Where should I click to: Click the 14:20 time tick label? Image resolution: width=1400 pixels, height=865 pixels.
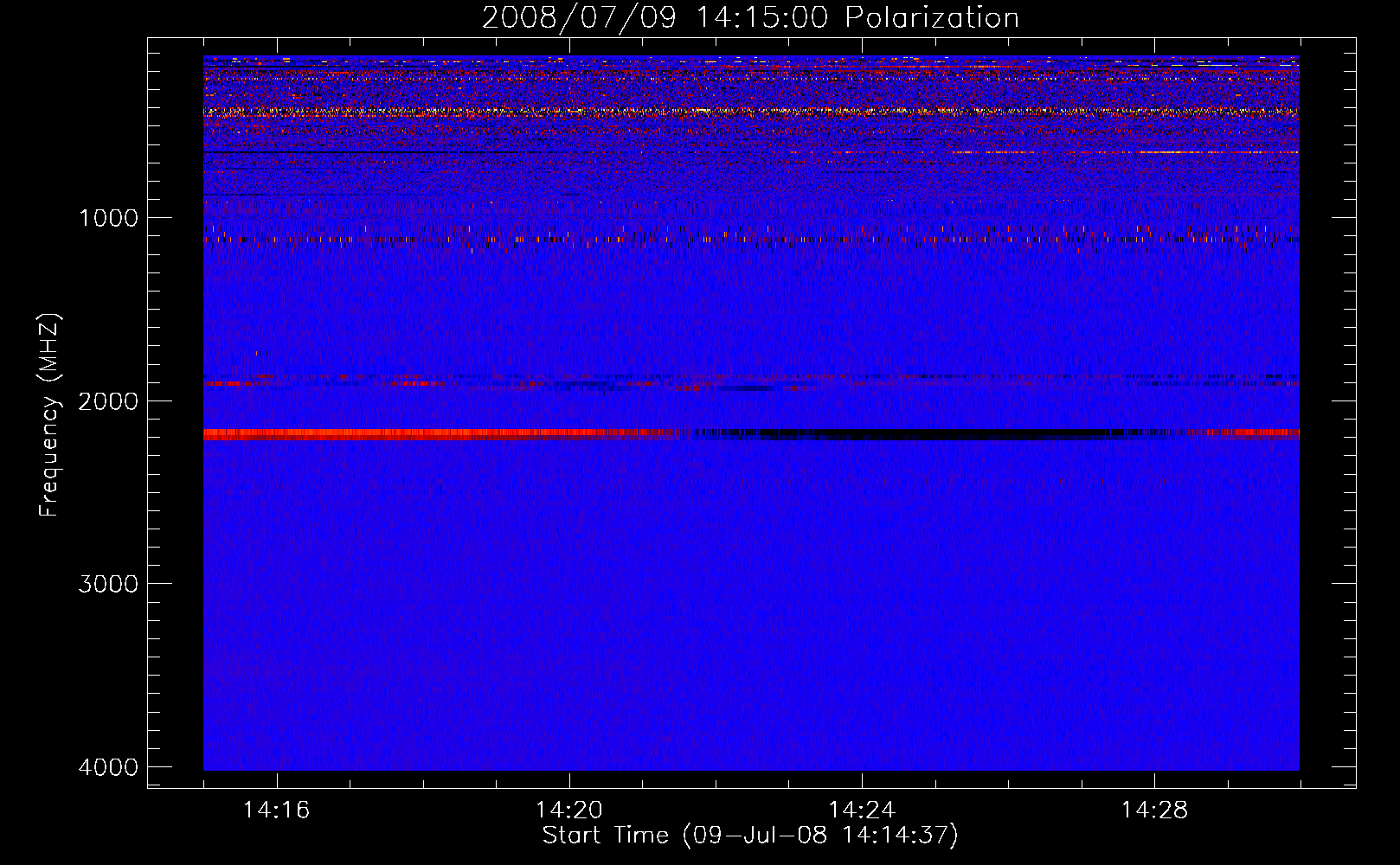point(568,811)
